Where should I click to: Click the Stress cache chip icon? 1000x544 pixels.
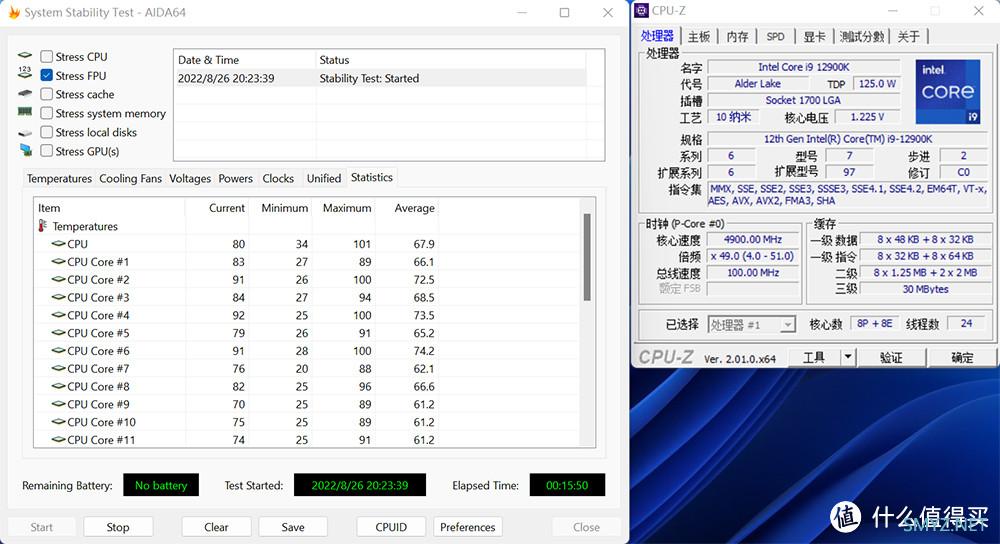click(x=25, y=93)
